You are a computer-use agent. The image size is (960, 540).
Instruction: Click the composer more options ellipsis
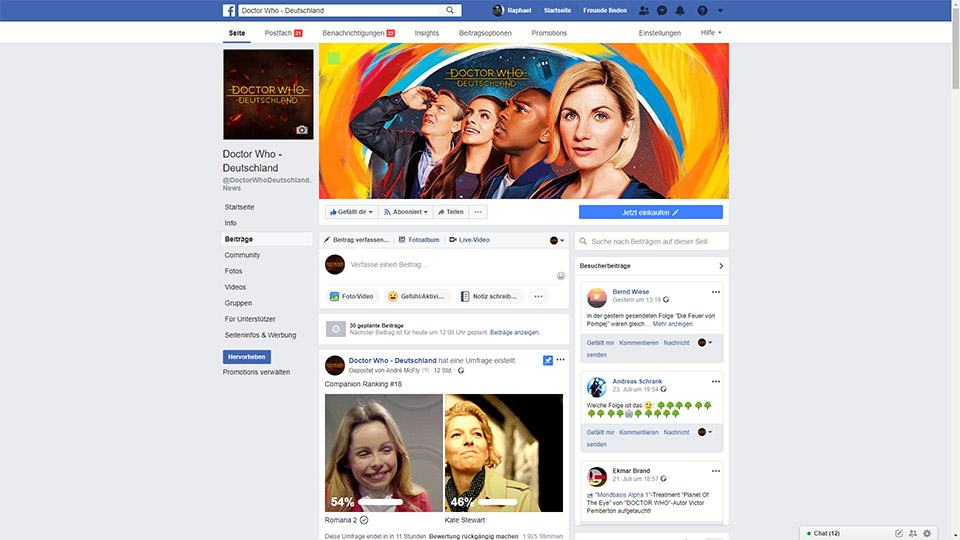pos(538,296)
